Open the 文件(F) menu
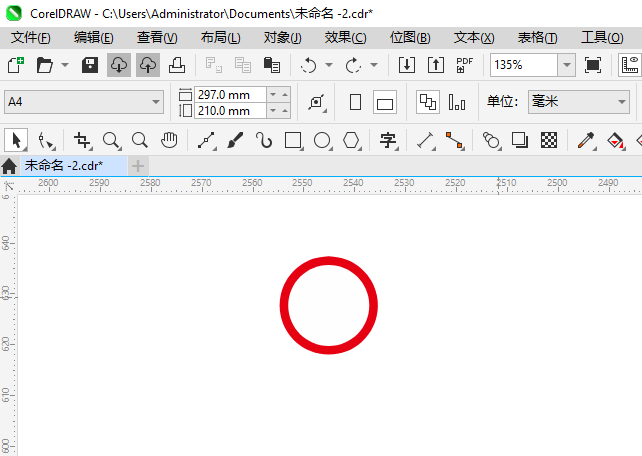The image size is (642, 456). point(30,38)
